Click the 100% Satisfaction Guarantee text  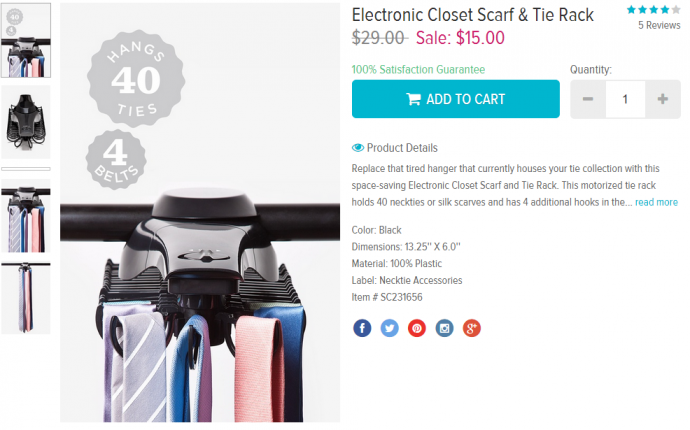(x=418, y=70)
